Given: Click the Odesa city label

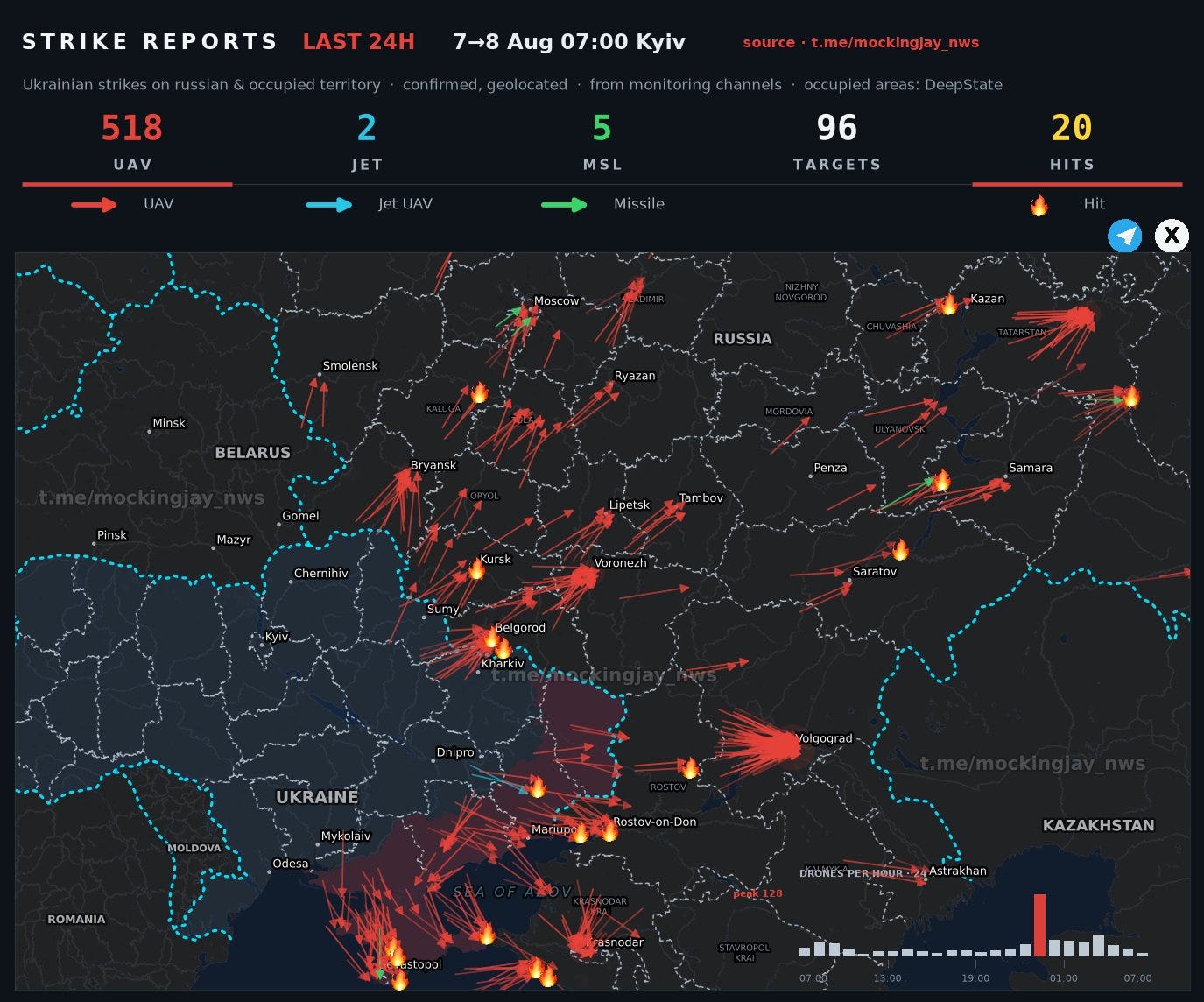Looking at the screenshot, I should pyautogui.click(x=291, y=864).
